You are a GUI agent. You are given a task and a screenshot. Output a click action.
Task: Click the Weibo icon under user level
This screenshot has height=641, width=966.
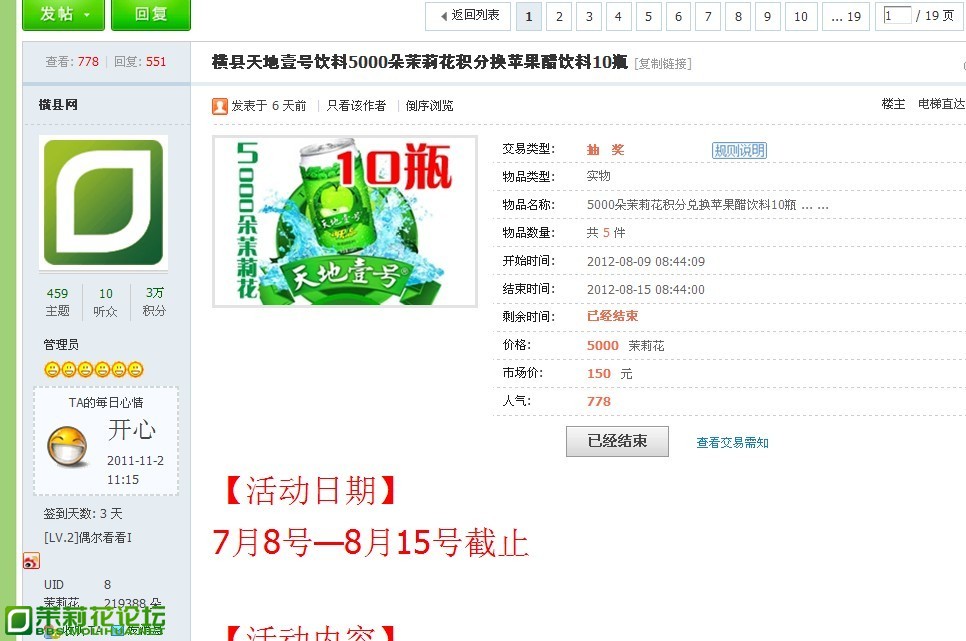pos(31,561)
